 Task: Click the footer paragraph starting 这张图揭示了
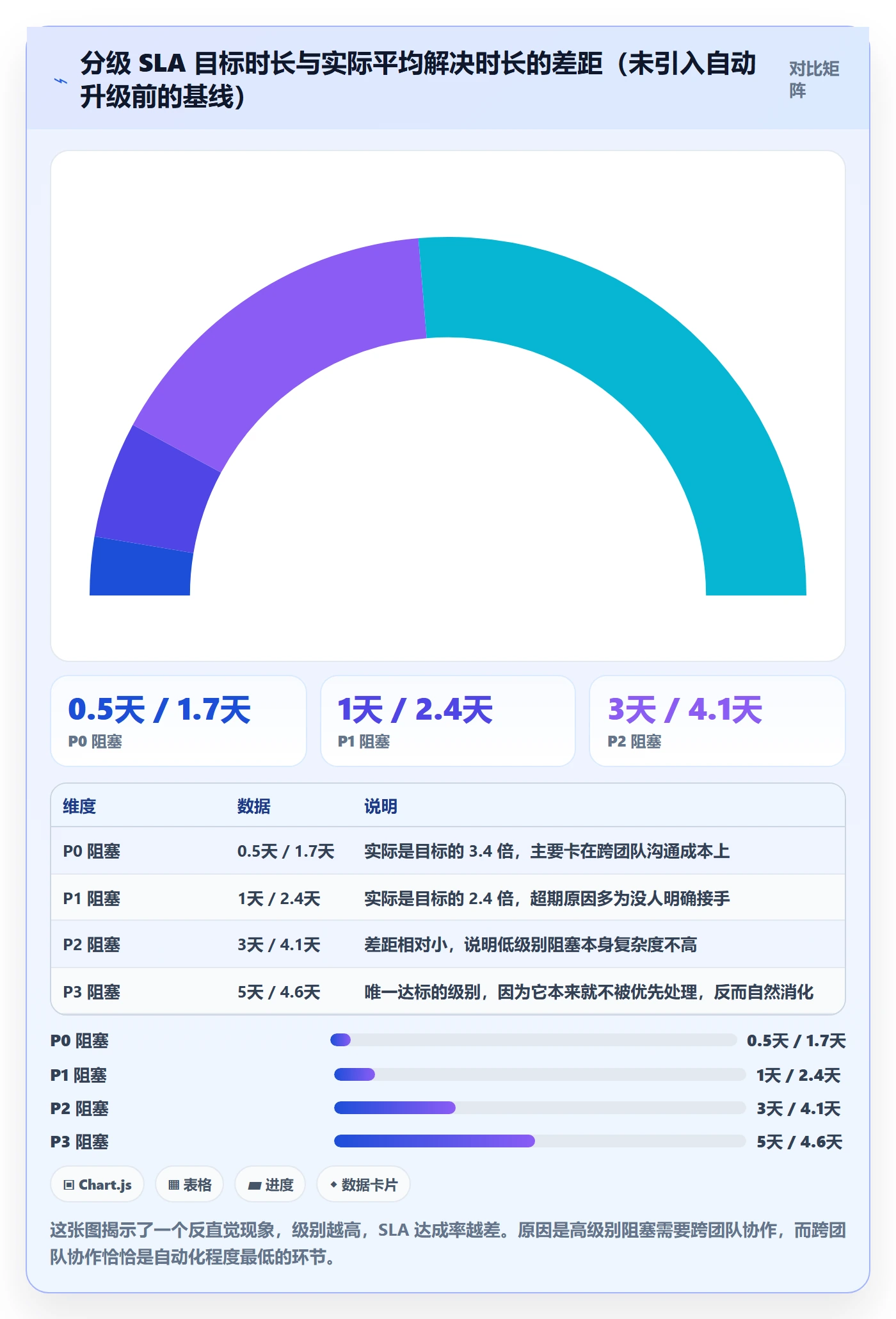[x=448, y=1243]
